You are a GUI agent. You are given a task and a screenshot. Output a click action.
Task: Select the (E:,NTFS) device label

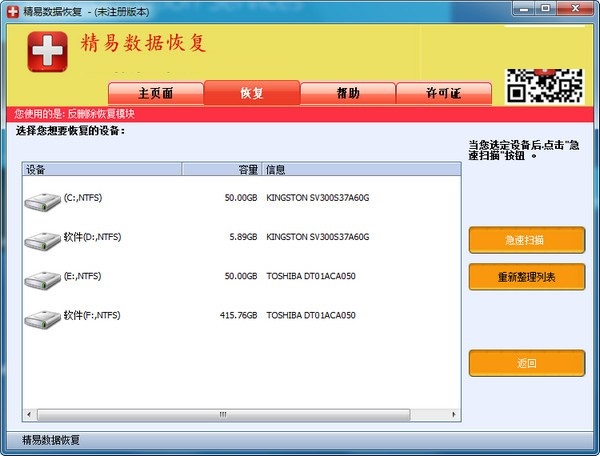point(83,276)
